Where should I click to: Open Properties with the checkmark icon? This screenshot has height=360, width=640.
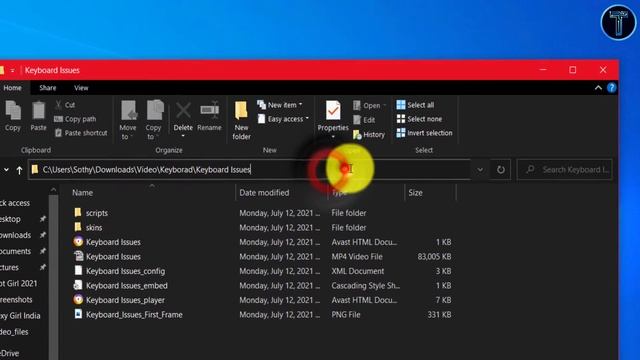pos(333,111)
